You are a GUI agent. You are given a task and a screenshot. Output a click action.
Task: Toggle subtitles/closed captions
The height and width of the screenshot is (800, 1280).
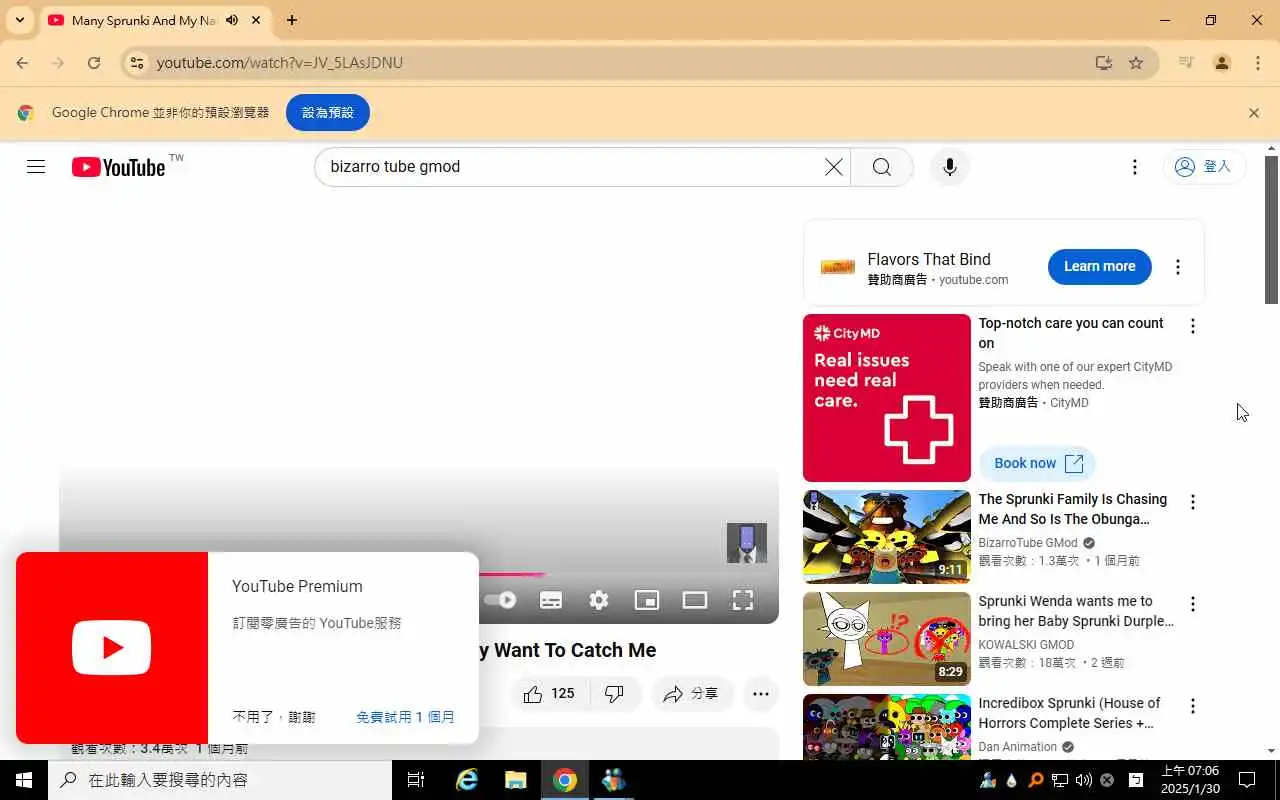551,600
